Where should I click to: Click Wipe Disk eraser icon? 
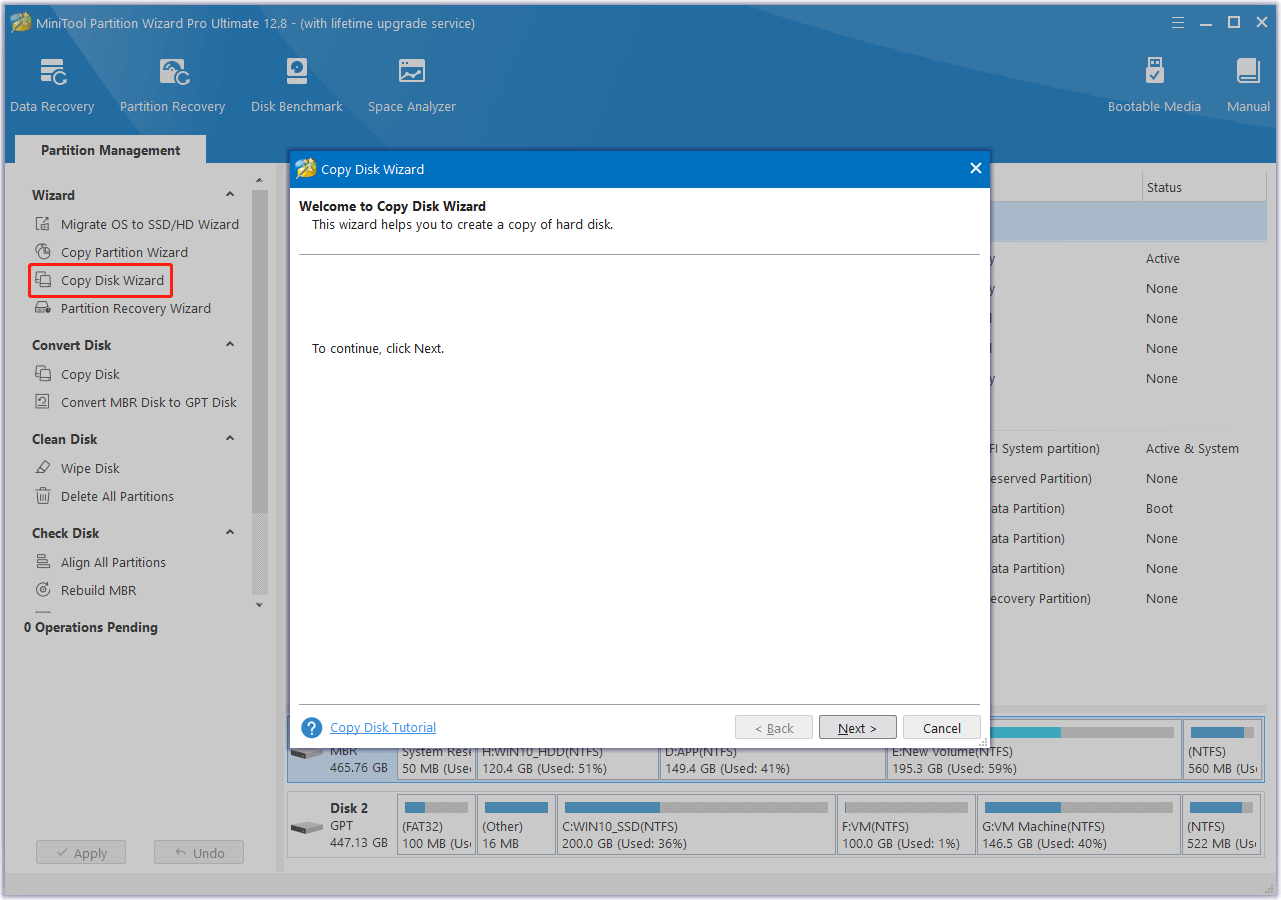pos(43,468)
